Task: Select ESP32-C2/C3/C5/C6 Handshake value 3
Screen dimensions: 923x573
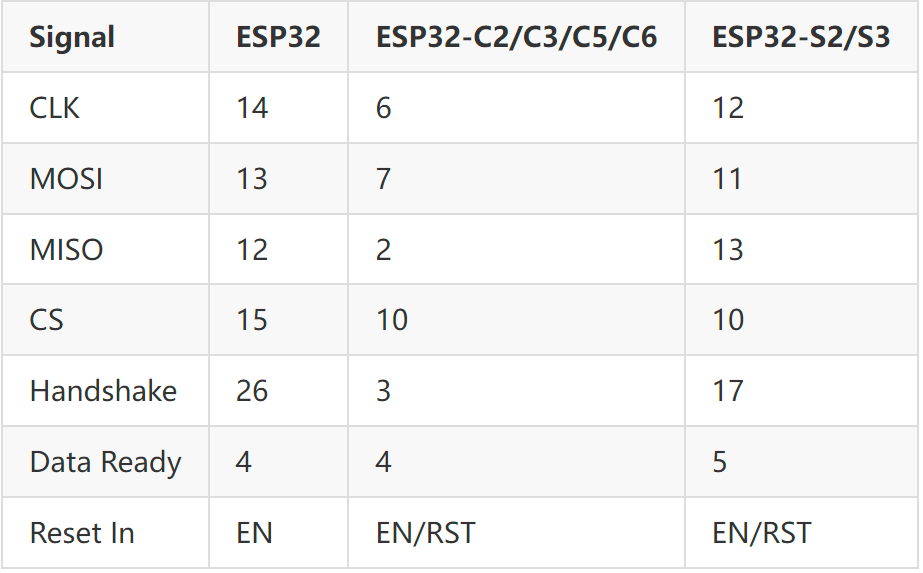Action: click(383, 391)
